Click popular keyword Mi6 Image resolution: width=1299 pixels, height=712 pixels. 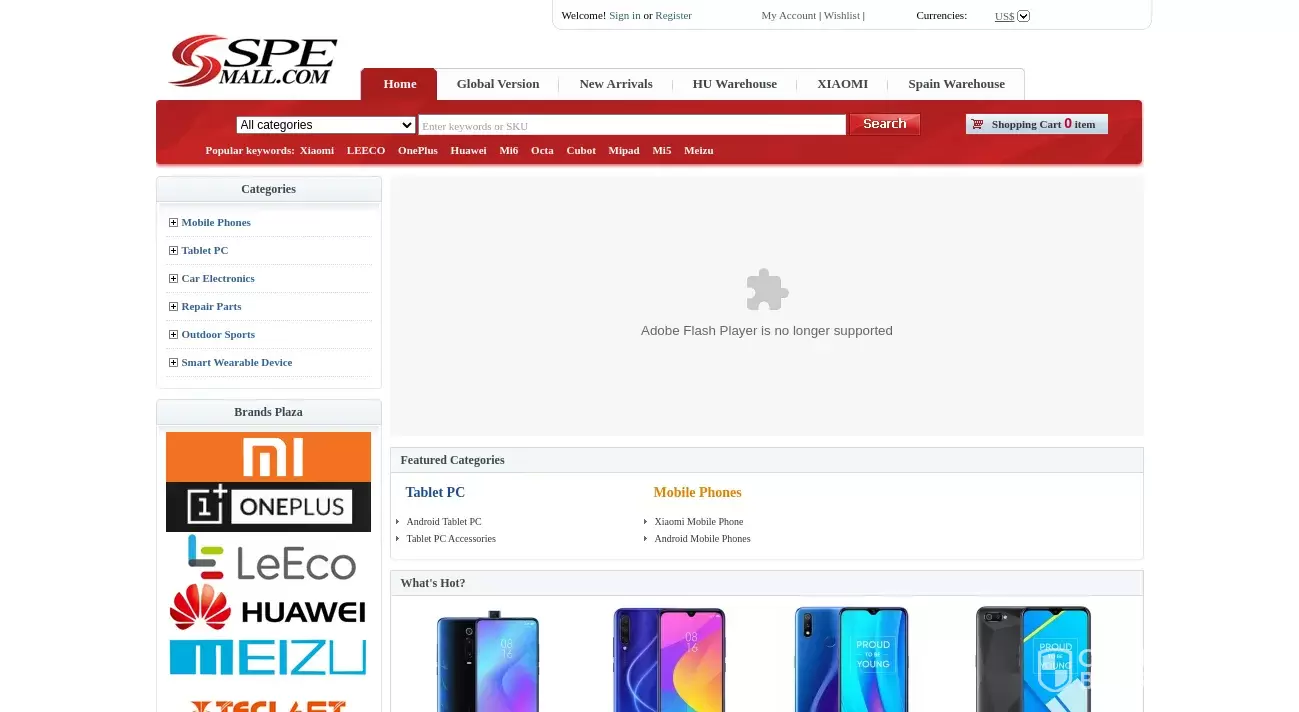pos(509,150)
